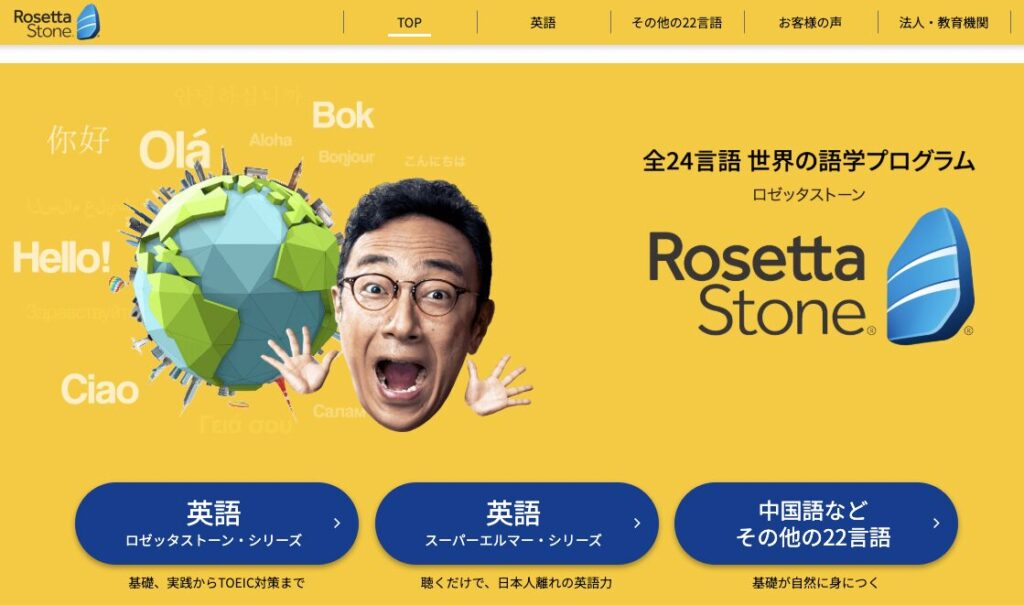Click 中国語など その他の22言語 button
This screenshot has height=605, width=1024.
coord(816,523)
